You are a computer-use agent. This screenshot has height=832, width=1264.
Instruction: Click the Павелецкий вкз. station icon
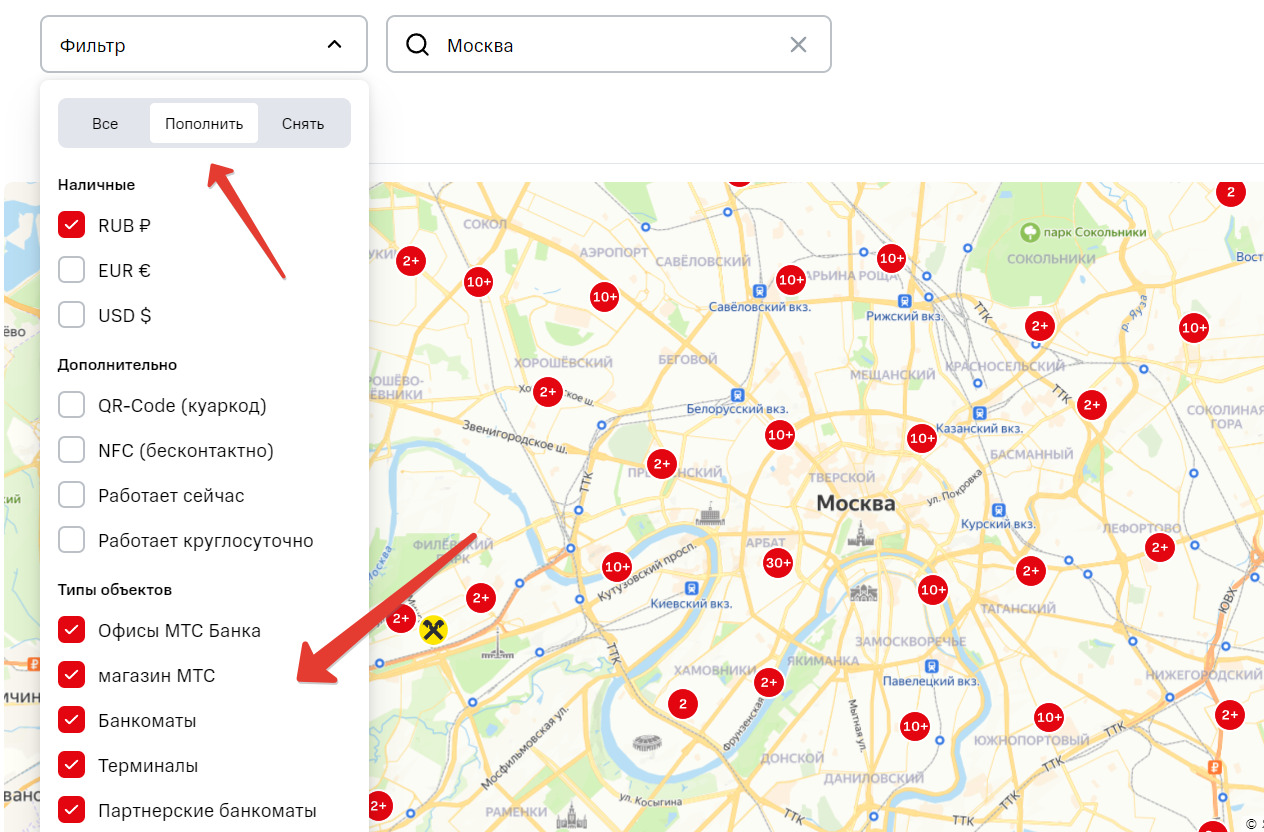click(932, 666)
